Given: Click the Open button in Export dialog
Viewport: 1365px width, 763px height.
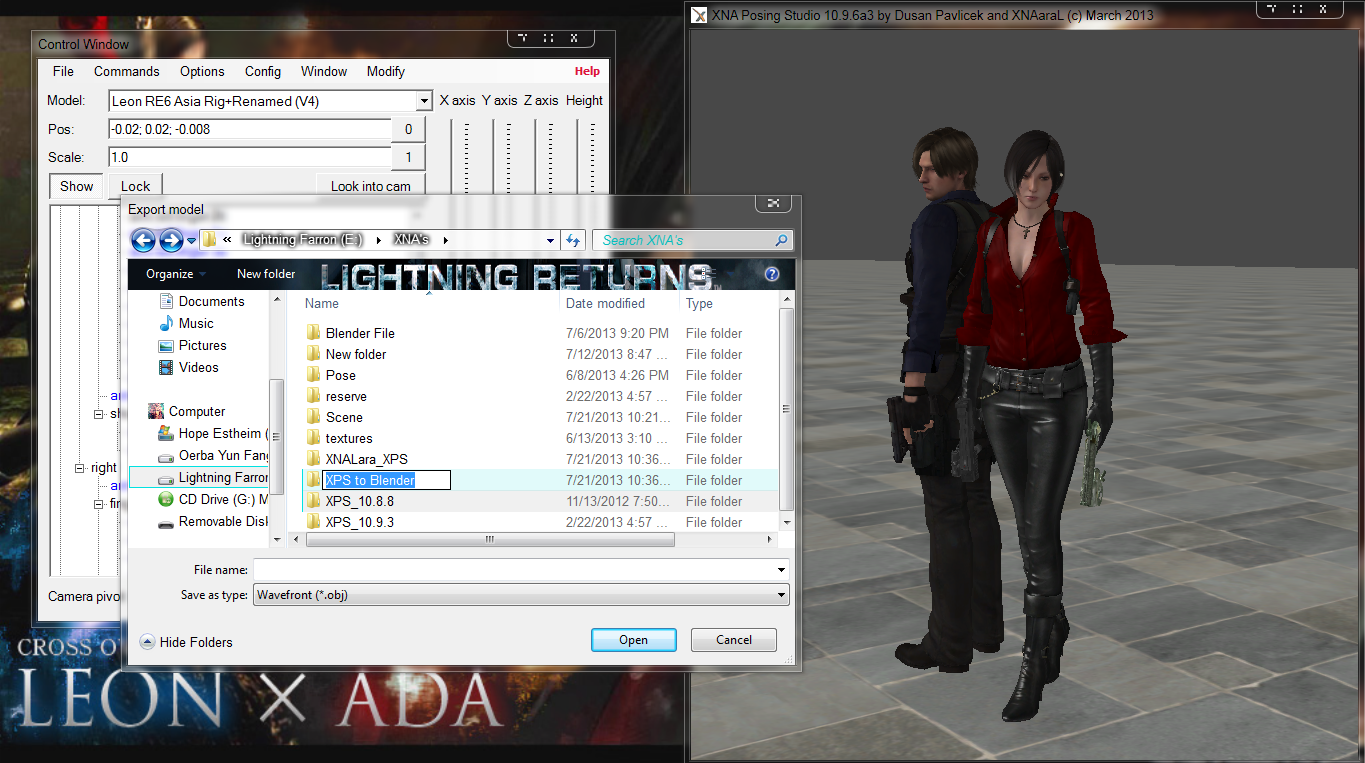Looking at the screenshot, I should coord(633,640).
